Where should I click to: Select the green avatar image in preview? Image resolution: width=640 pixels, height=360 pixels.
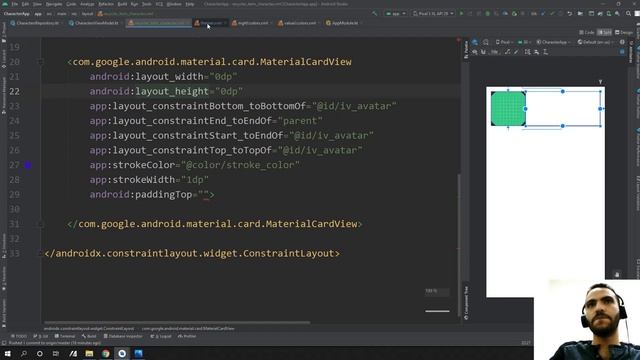(508, 109)
